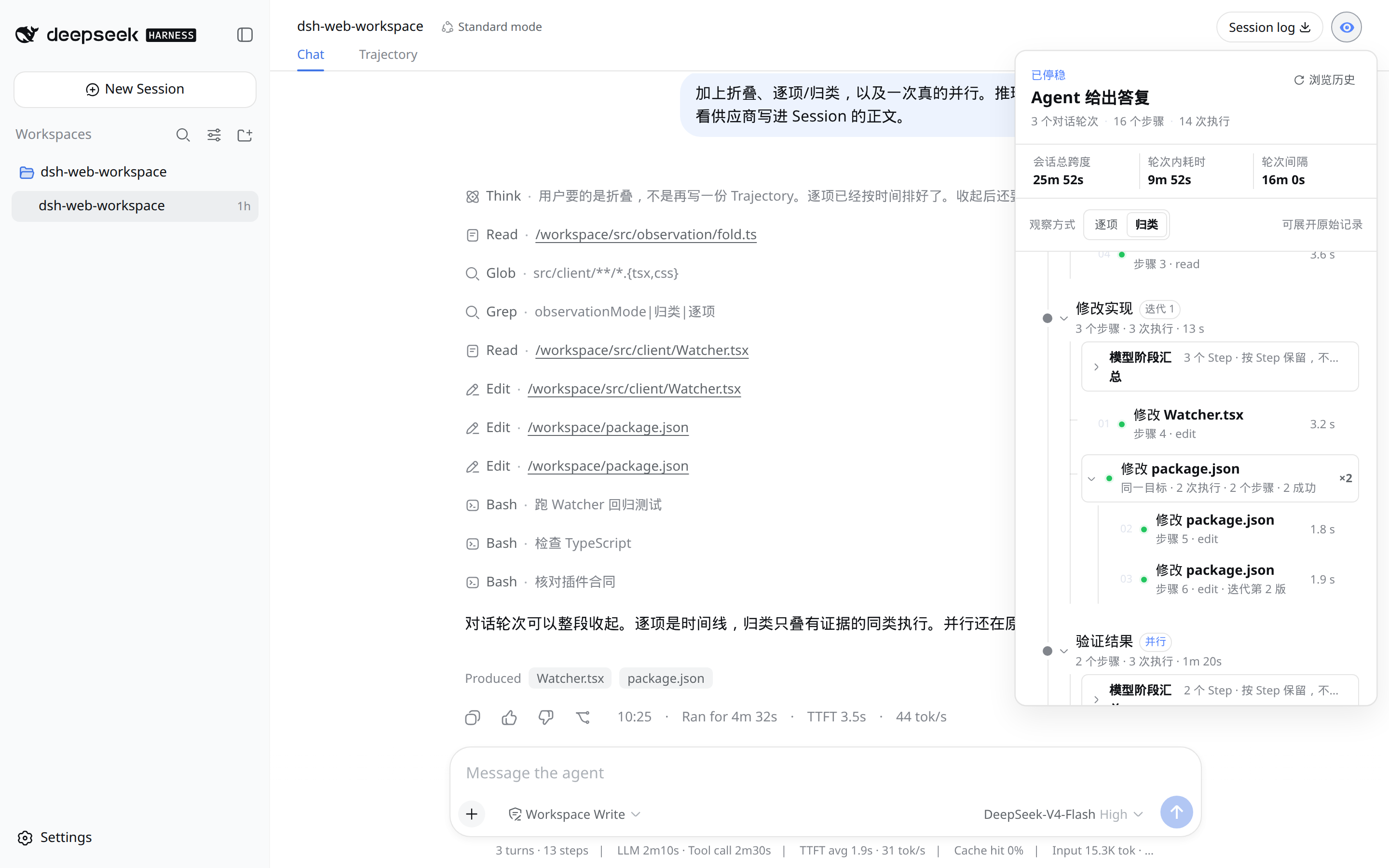Give the response a thumbs up
The width and height of the screenshot is (1389, 868).
tap(509, 717)
